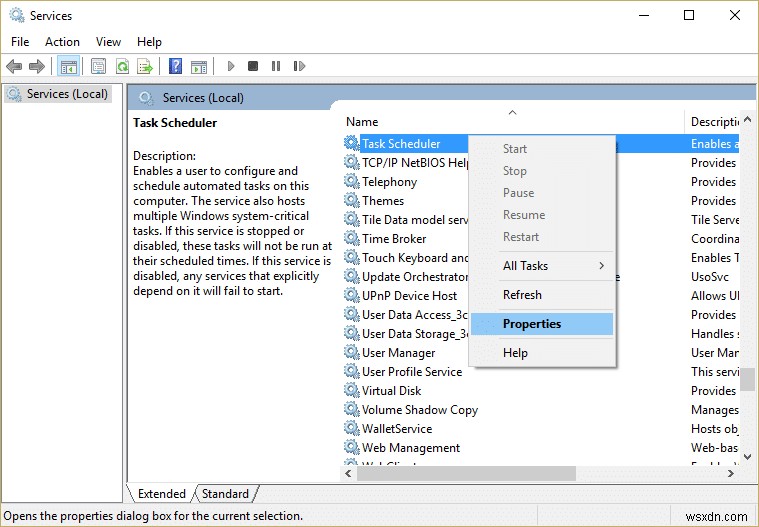Select the Update Orchestrator service row

[x=541, y=276]
